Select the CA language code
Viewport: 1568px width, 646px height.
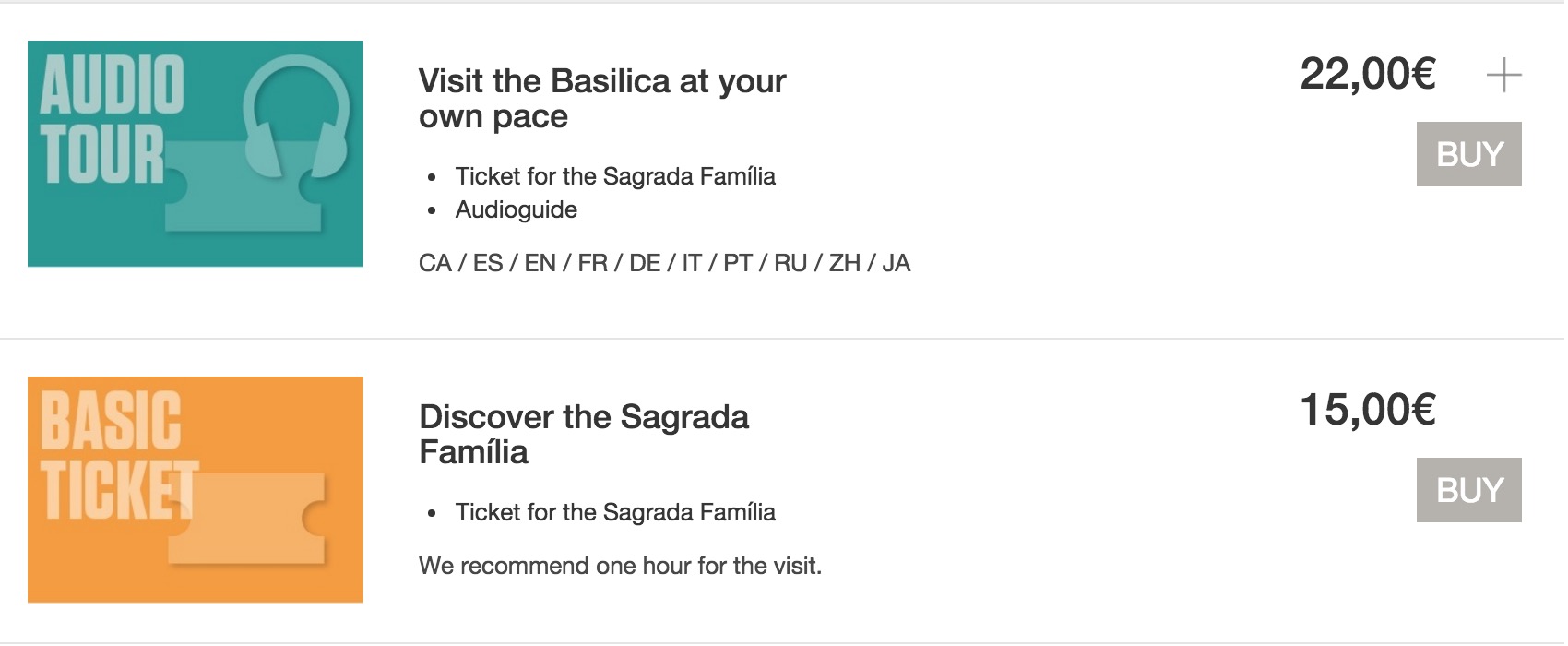pyautogui.click(x=434, y=264)
